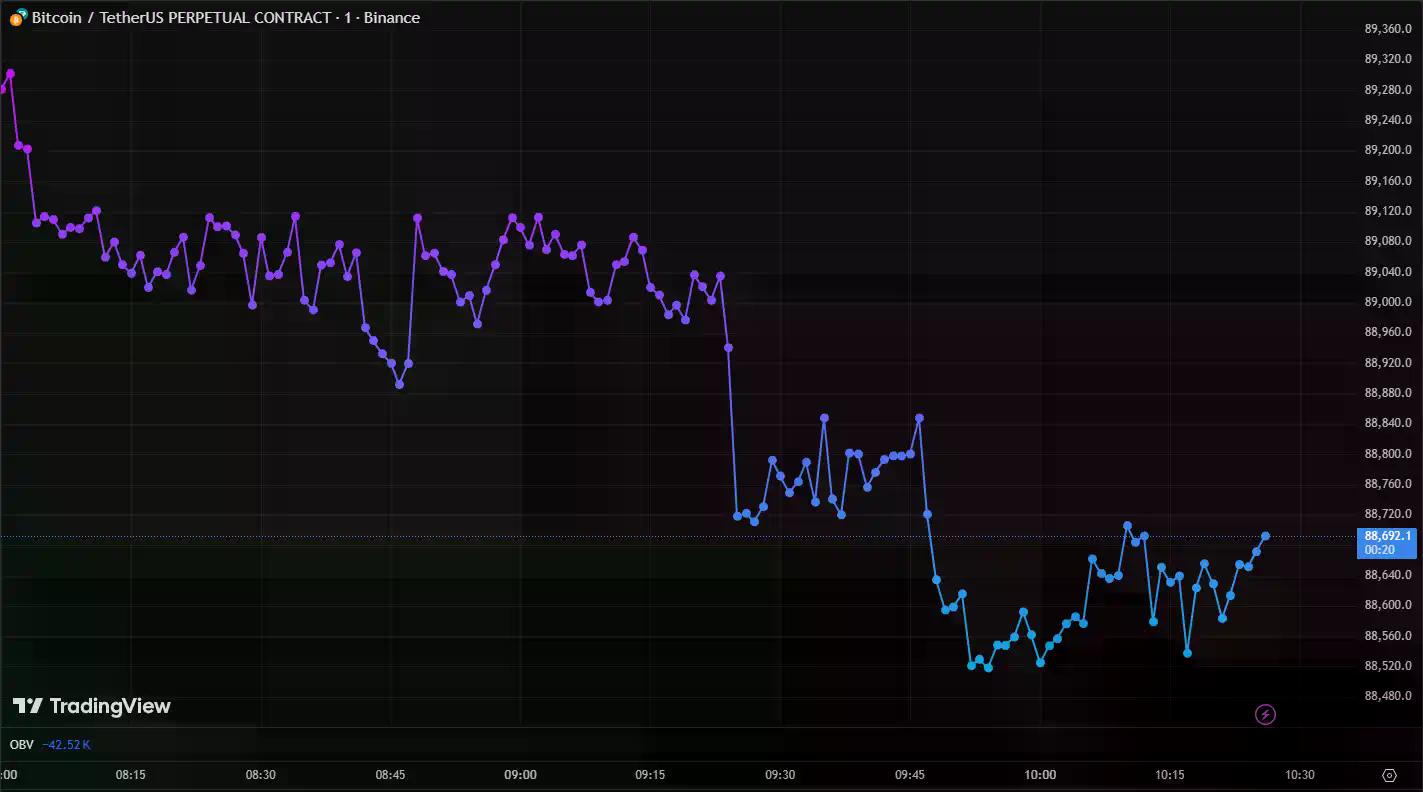Viewport: 1423px width, 792px height.
Task: Click the 08:45 time axis label
Action: [390, 775]
